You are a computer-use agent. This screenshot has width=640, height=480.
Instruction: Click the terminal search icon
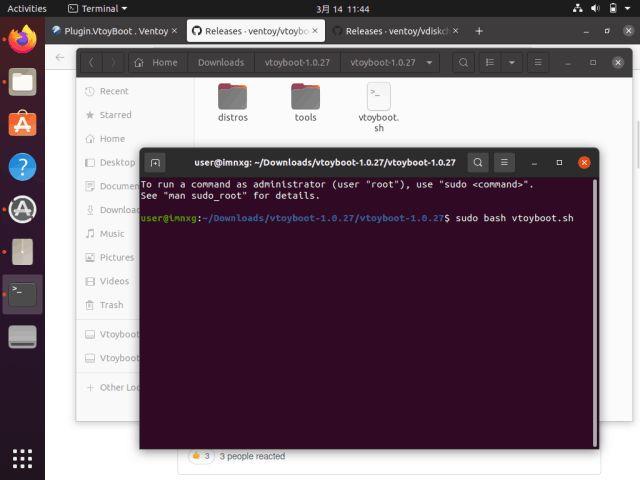[x=478, y=162]
